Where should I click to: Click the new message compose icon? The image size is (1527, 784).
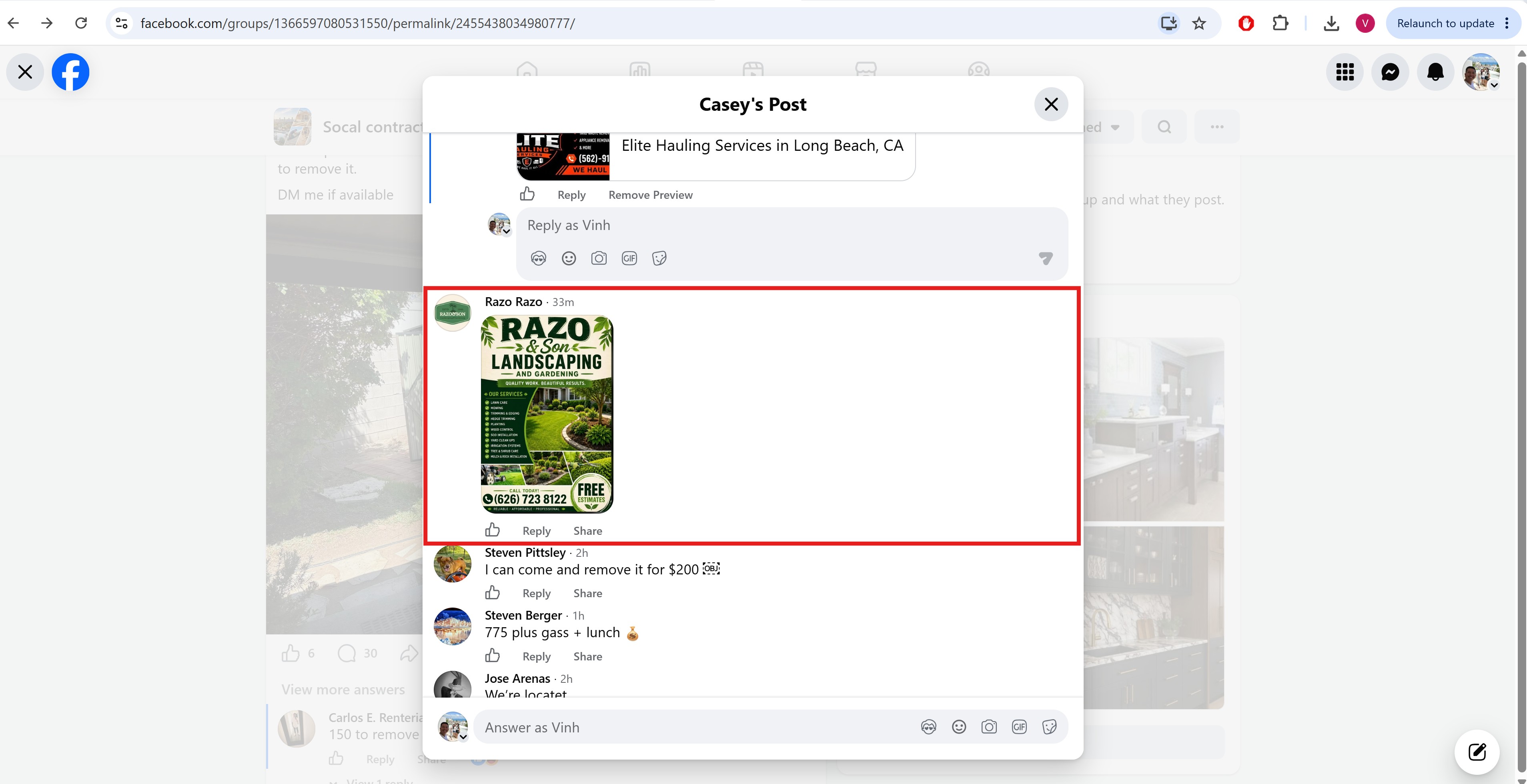tap(1477, 752)
